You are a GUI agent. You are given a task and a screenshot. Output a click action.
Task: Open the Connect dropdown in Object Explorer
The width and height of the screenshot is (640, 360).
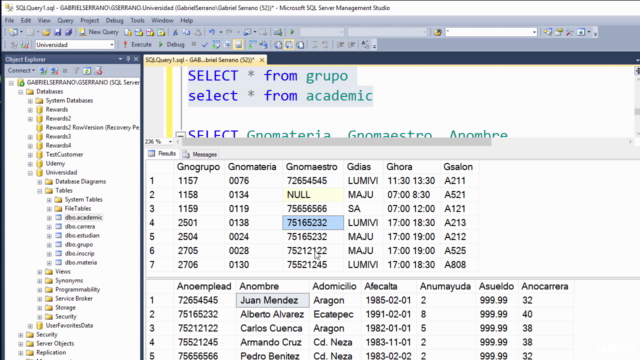pos(21,71)
